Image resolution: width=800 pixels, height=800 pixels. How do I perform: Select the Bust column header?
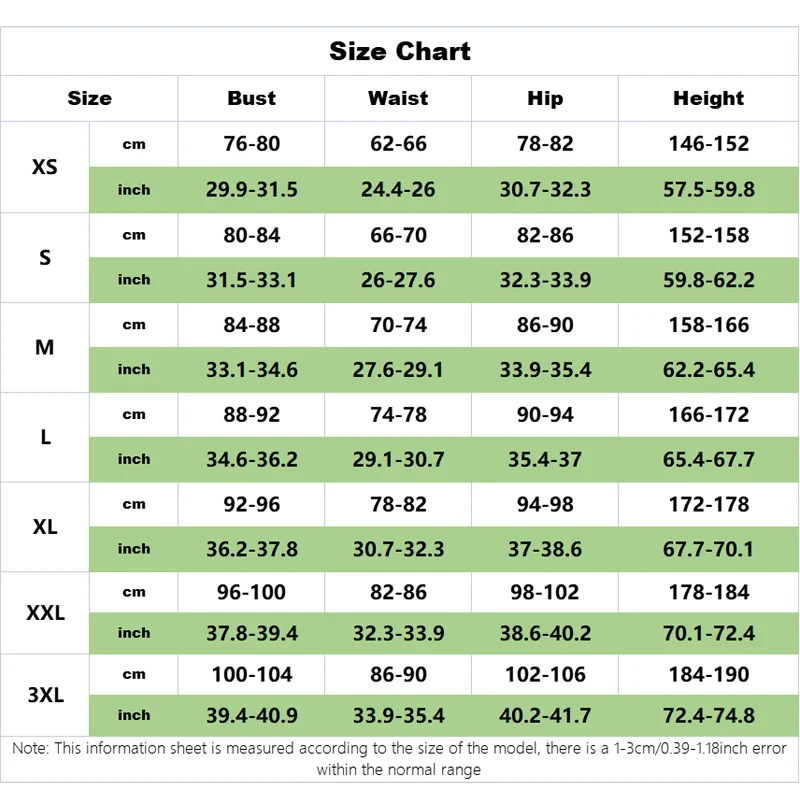coord(251,98)
